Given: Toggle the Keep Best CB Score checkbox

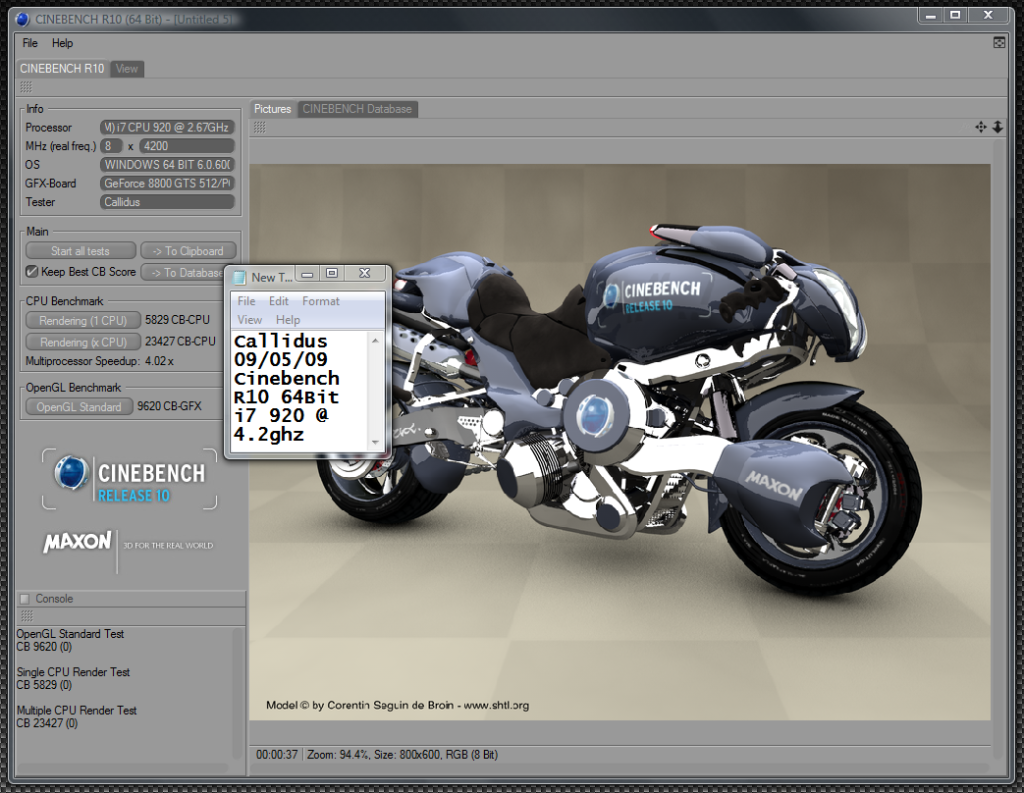Looking at the screenshot, I should point(32,271).
